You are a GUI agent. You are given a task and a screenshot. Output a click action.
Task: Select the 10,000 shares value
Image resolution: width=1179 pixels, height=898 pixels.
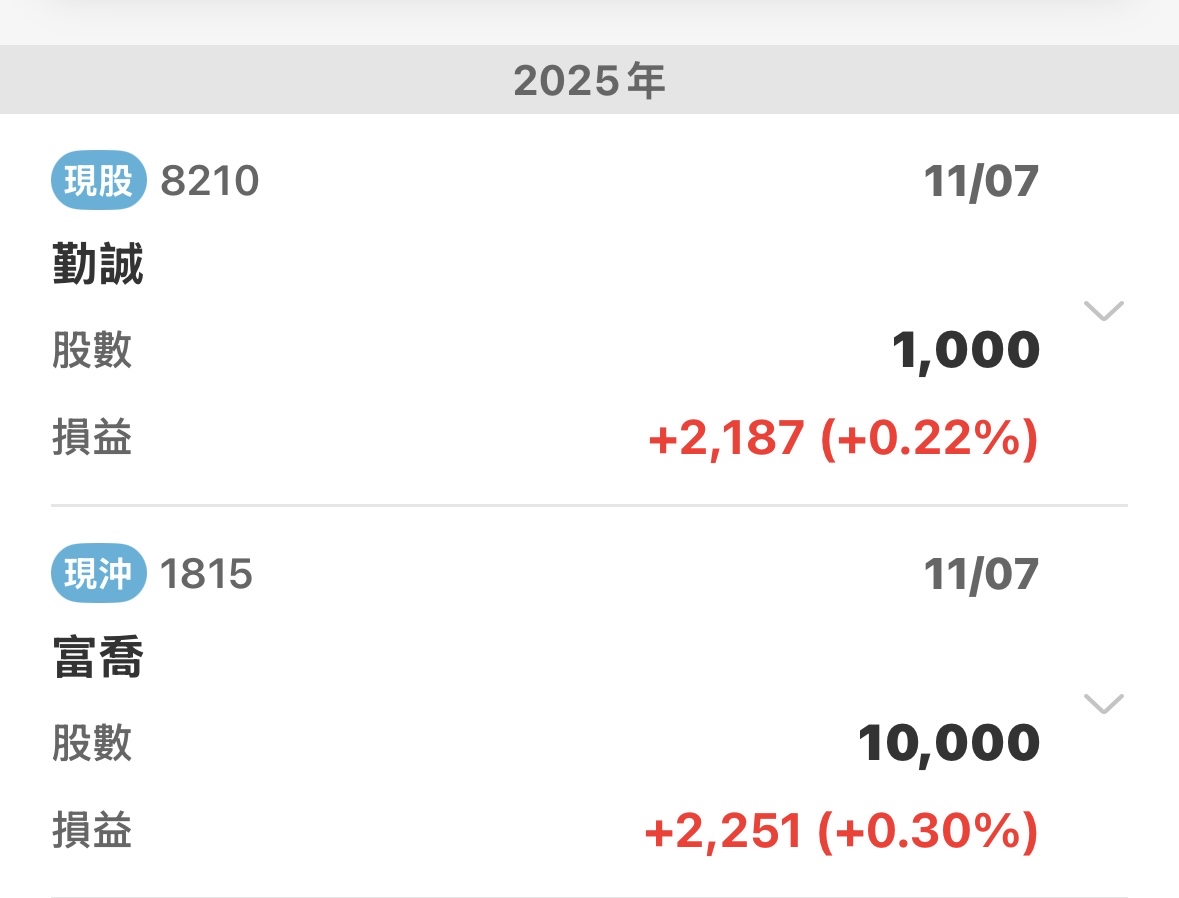pyautogui.click(x=949, y=744)
